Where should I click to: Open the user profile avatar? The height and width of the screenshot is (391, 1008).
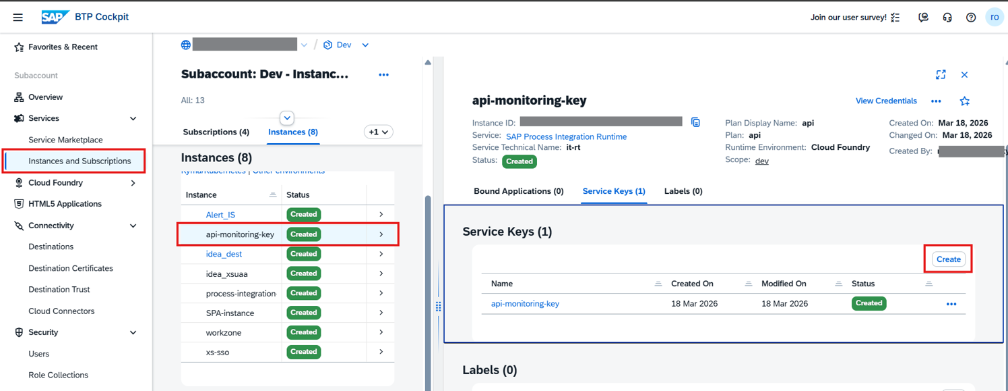pos(994,17)
